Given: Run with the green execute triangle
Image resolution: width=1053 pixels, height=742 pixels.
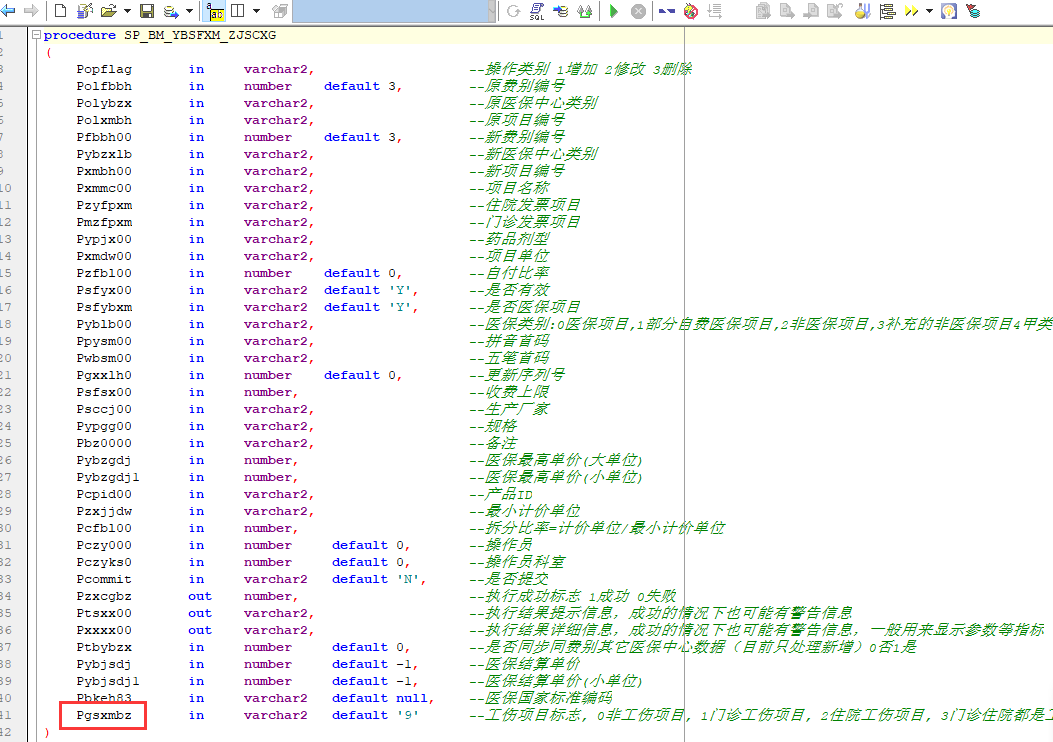Looking at the screenshot, I should [x=613, y=11].
